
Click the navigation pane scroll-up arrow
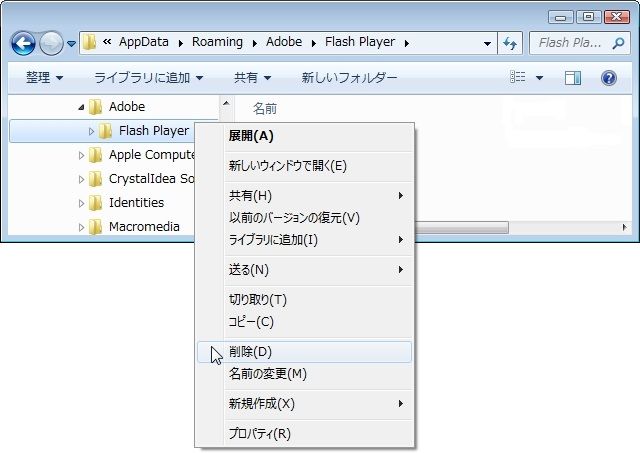227,103
